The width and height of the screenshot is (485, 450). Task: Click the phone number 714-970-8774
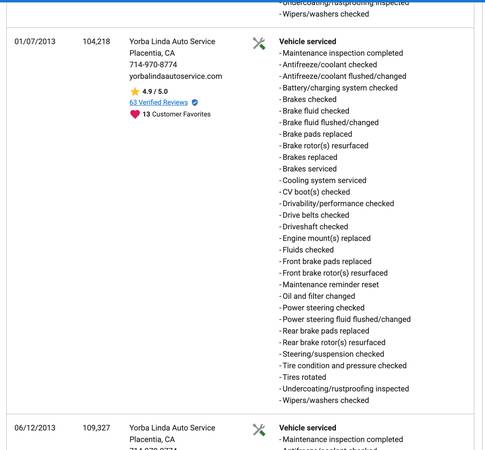(x=153, y=65)
